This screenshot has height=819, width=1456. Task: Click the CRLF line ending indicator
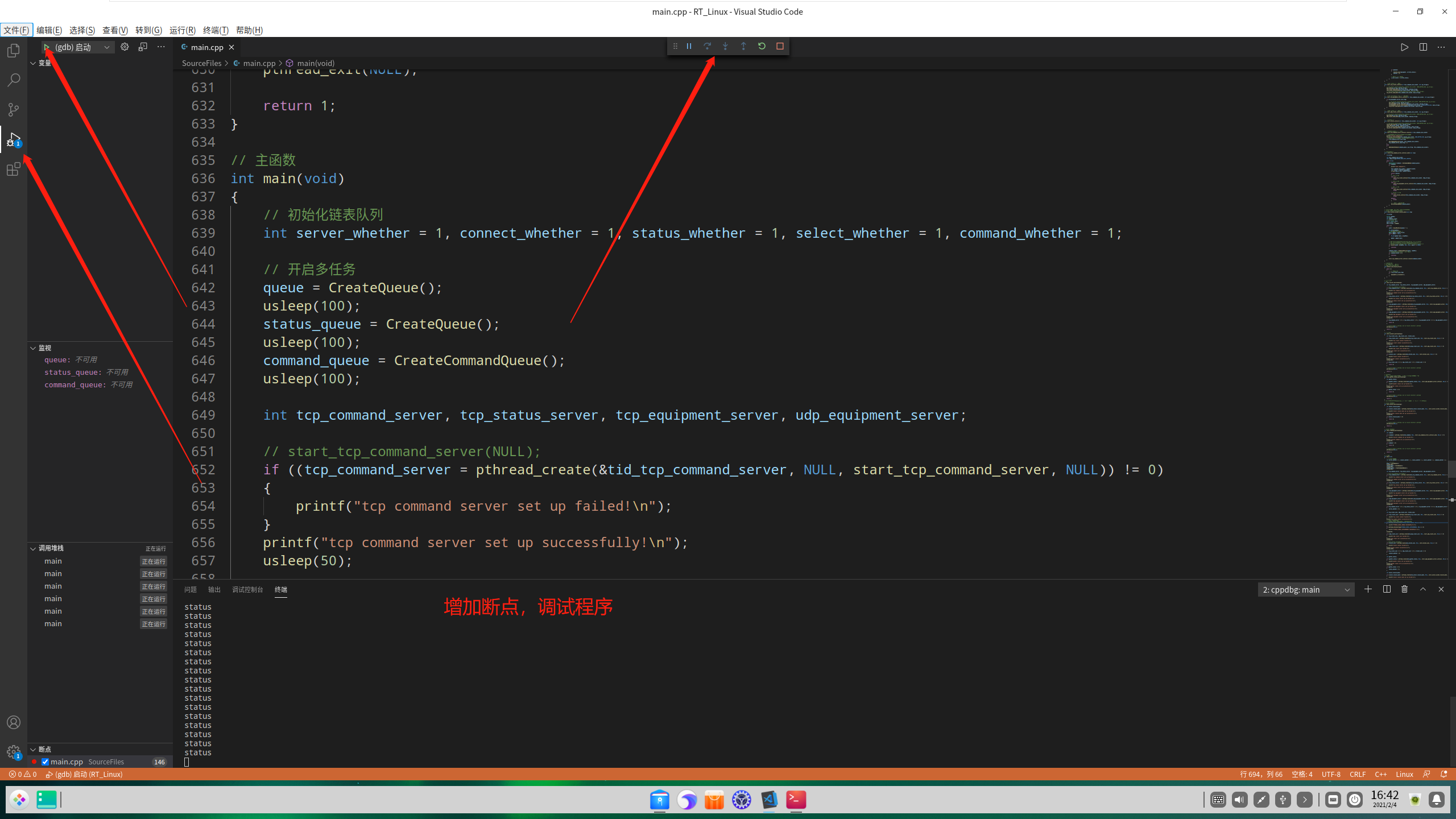pos(1357,774)
